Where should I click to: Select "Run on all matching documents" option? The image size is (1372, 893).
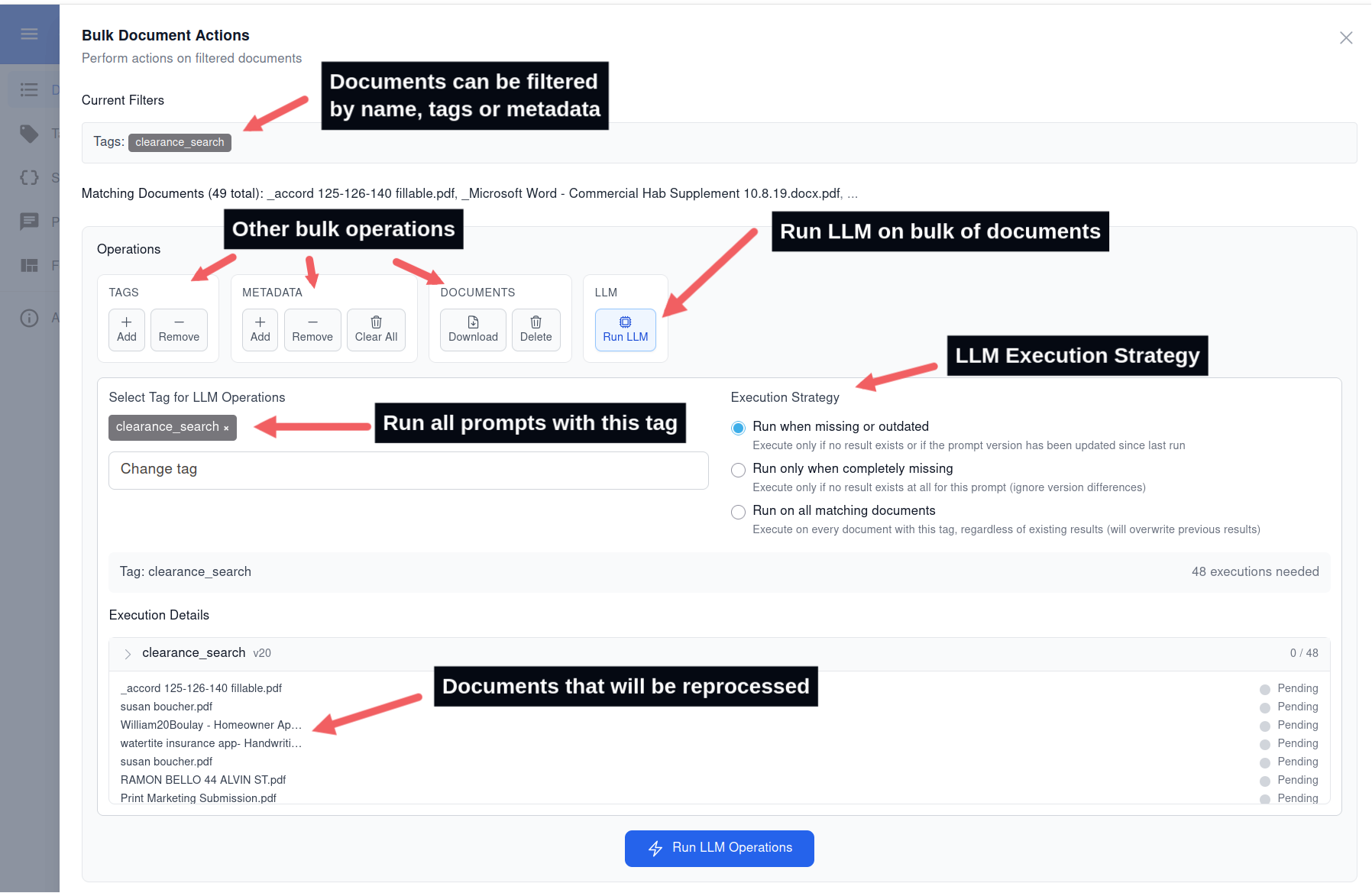738,512
